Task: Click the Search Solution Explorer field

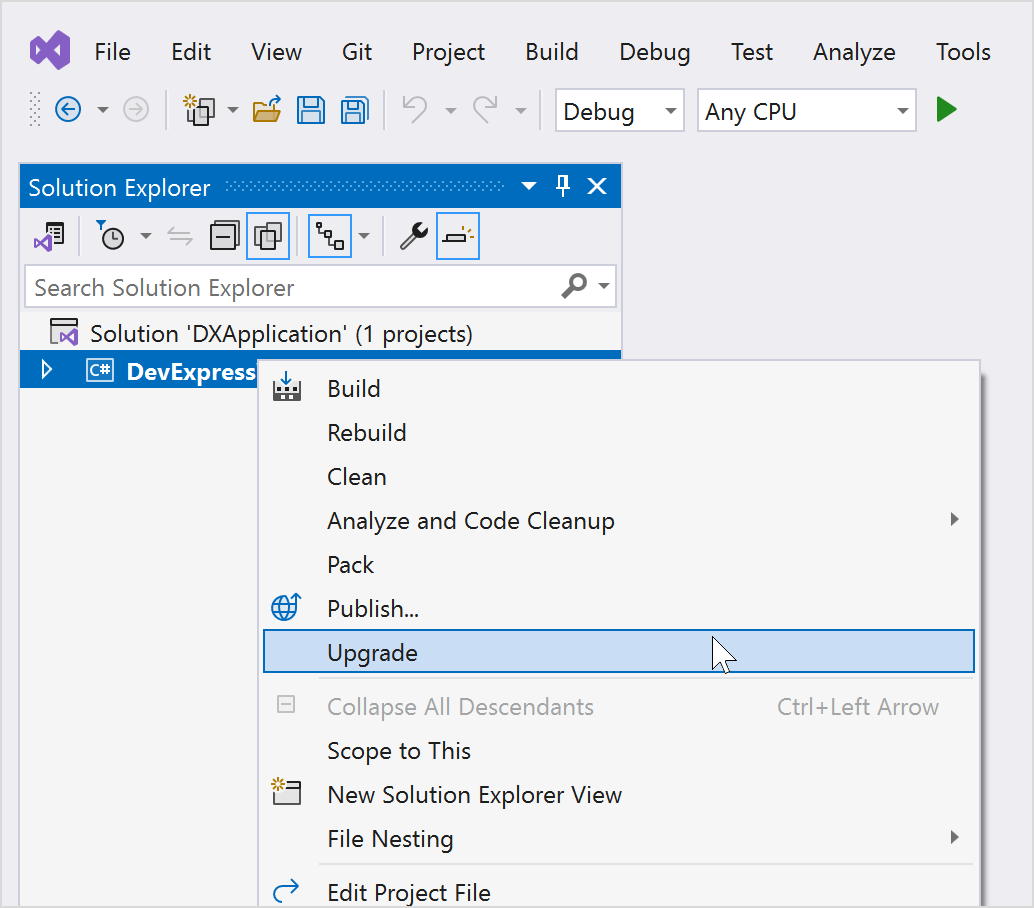Action: pos(290,288)
